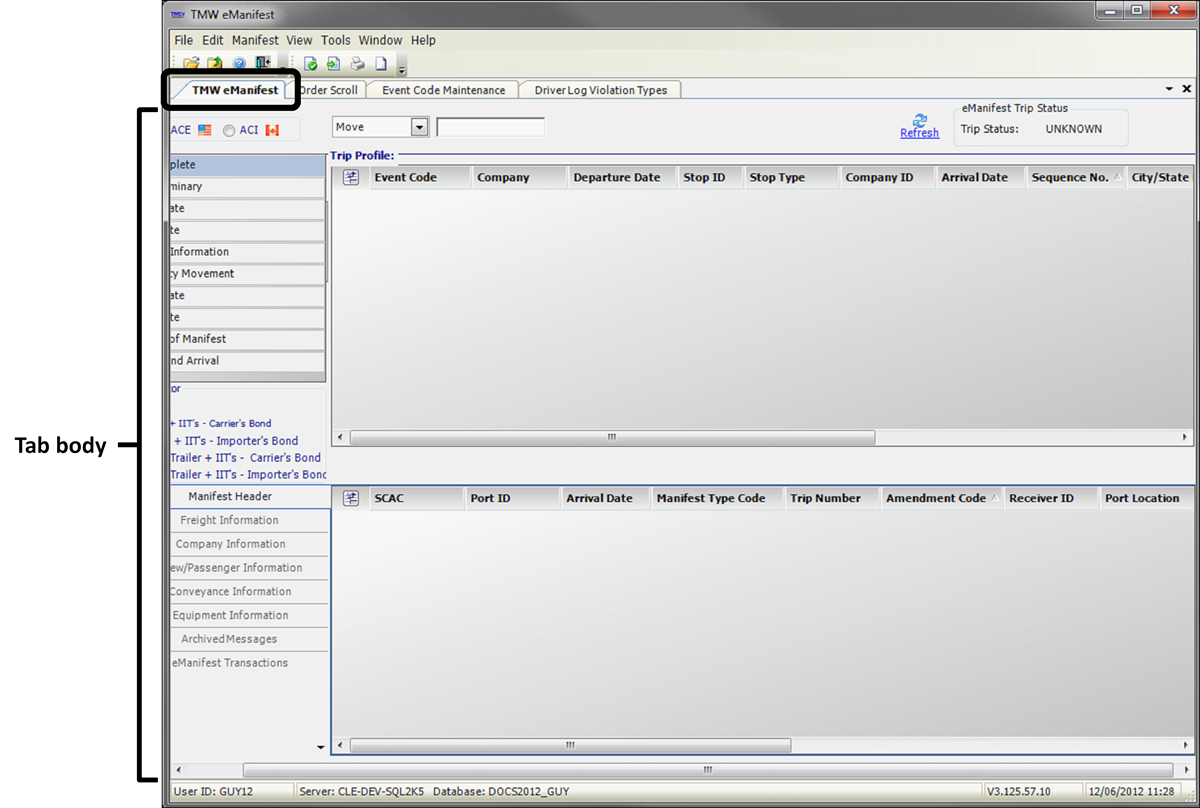Click the exit door toolbar icon
The height and width of the screenshot is (808, 1200).
coord(262,64)
